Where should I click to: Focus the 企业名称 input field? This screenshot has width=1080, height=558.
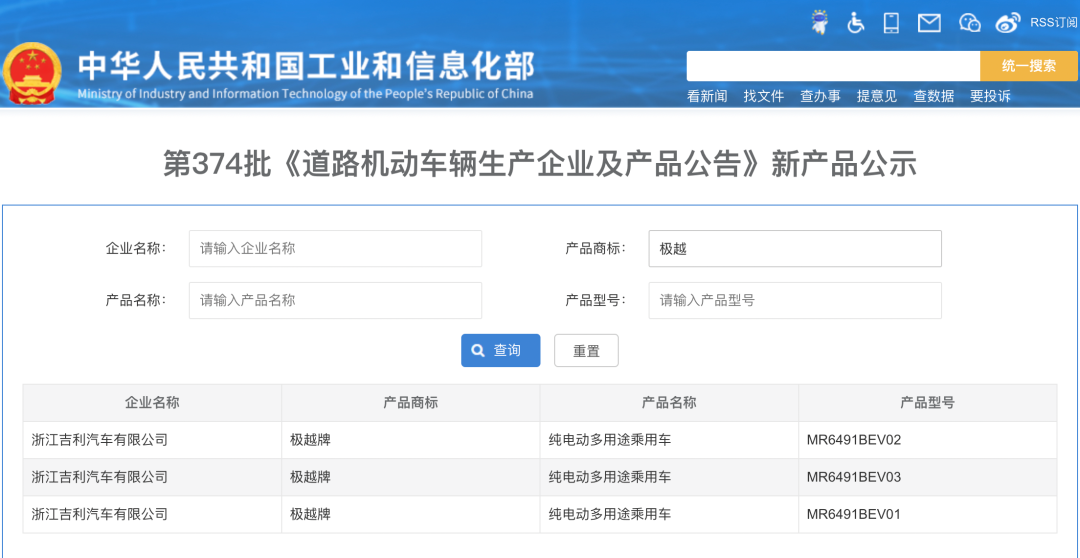click(335, 249)
